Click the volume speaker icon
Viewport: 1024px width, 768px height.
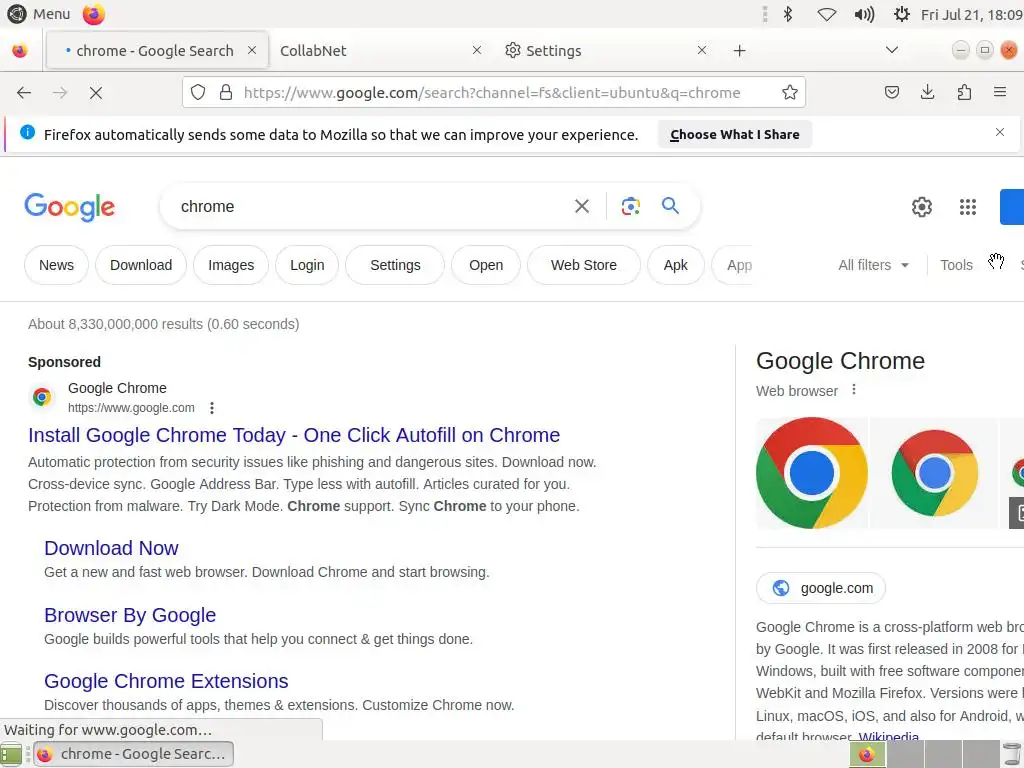(x=864, y=14)
